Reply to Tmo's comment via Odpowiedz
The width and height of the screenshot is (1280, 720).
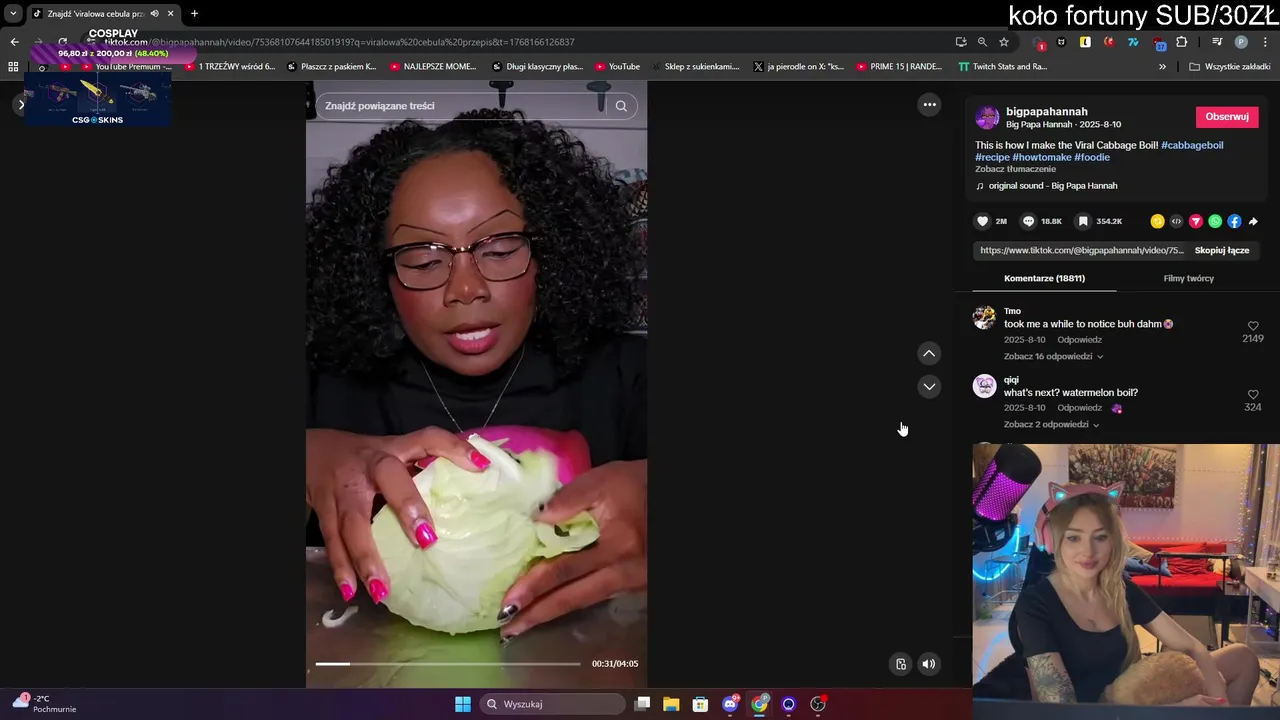[x=1080, y=340]
